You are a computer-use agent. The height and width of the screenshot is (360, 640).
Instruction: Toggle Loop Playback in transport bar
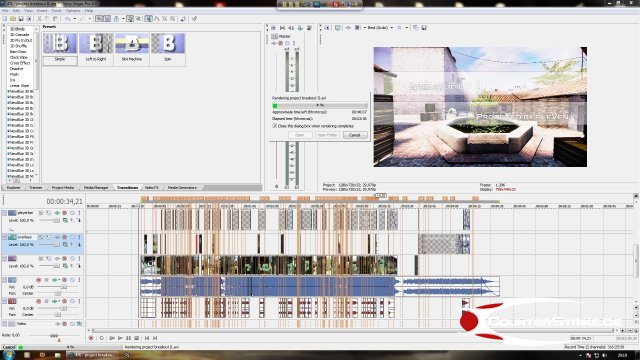pyautogui.click(x=102, y=338)
